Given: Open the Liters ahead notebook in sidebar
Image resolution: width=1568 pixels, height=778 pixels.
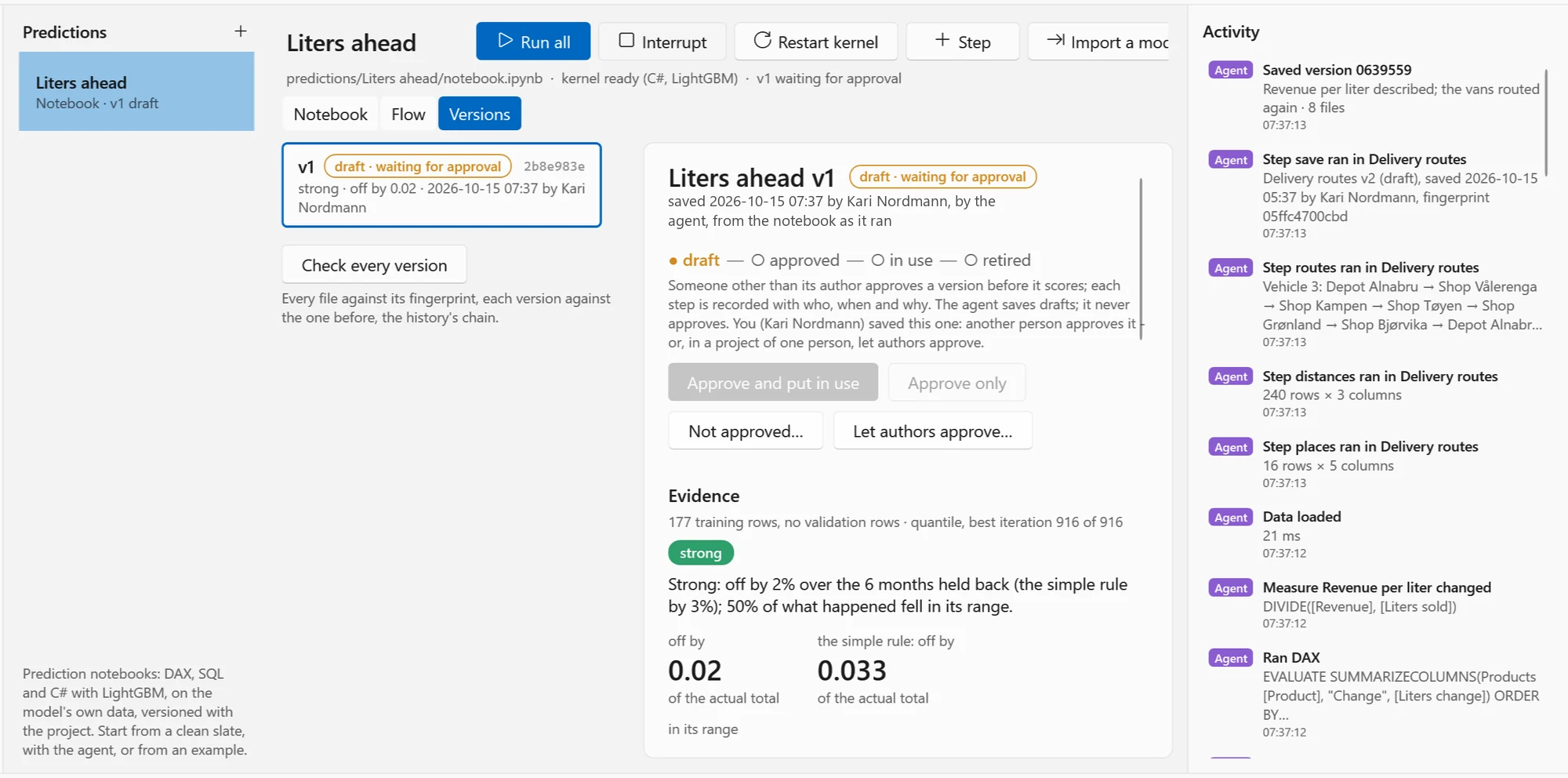Looking at the screenshot, I should coord(136,92).
